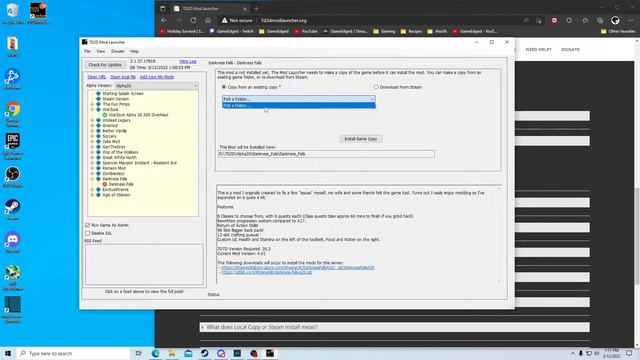The image size is (640, 360).
Task: Open Mail app from taskbar
Action: [x=188, y=353]
